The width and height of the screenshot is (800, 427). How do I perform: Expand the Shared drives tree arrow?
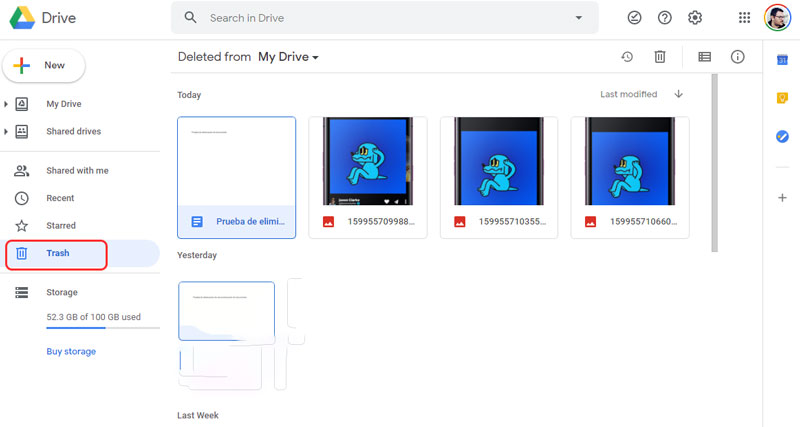pos(7,132)
